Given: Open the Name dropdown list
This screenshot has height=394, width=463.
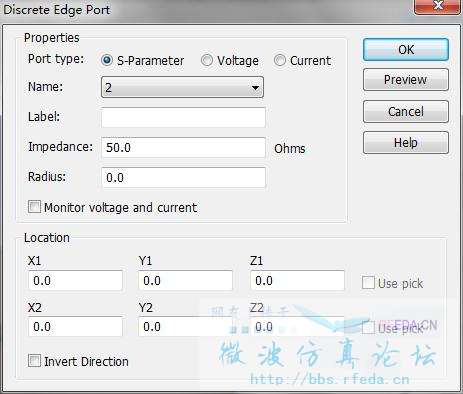Looking at the screenshot, I should click(182, 87).
